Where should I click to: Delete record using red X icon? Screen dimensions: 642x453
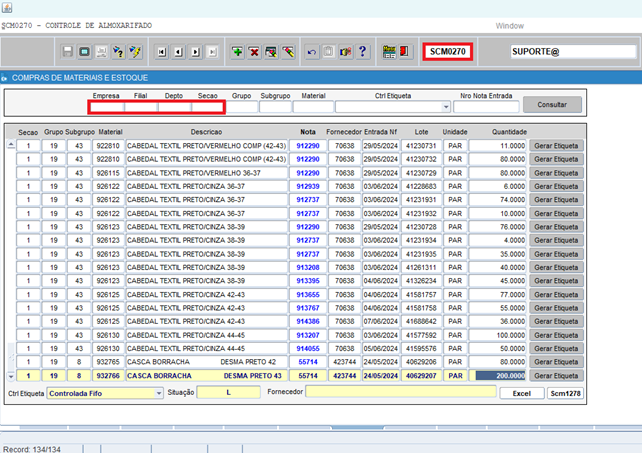[254, 52]
